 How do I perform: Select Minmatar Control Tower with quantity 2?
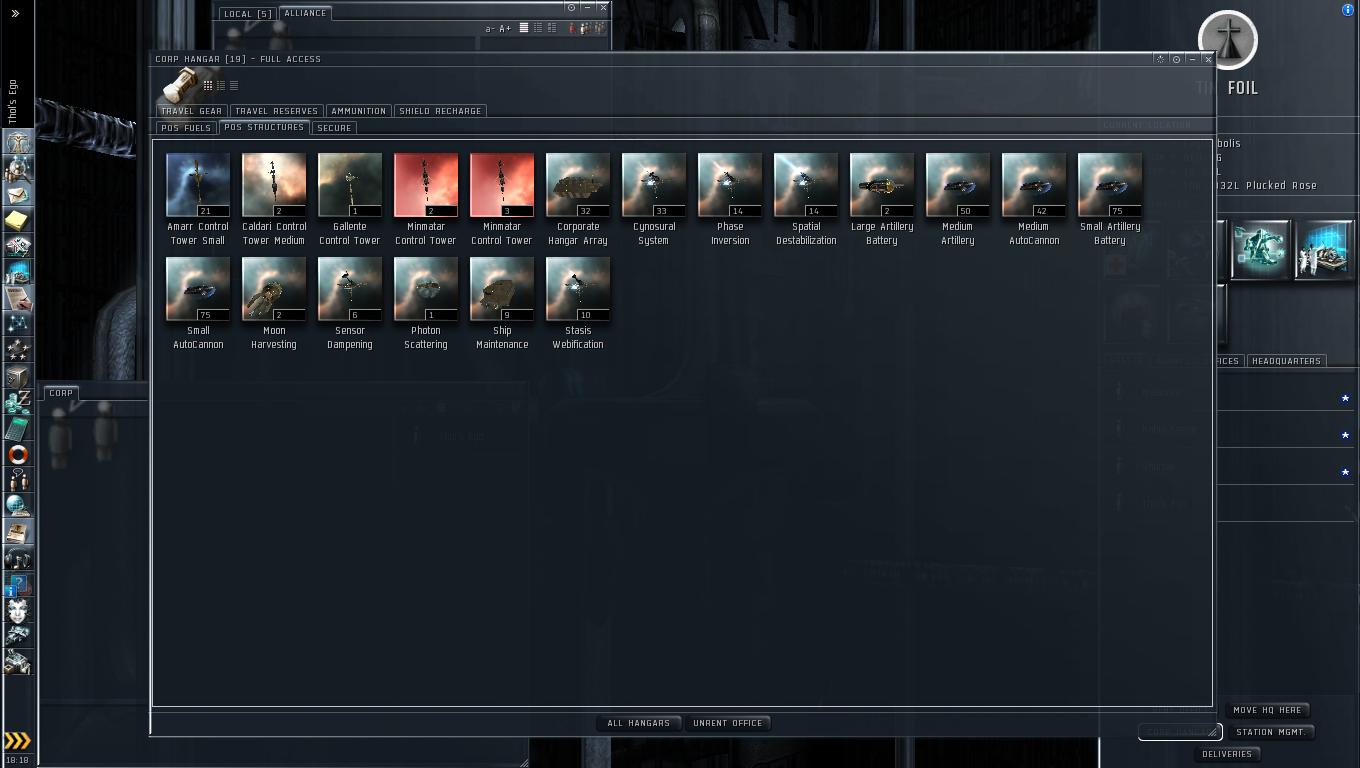coord(426,199)
